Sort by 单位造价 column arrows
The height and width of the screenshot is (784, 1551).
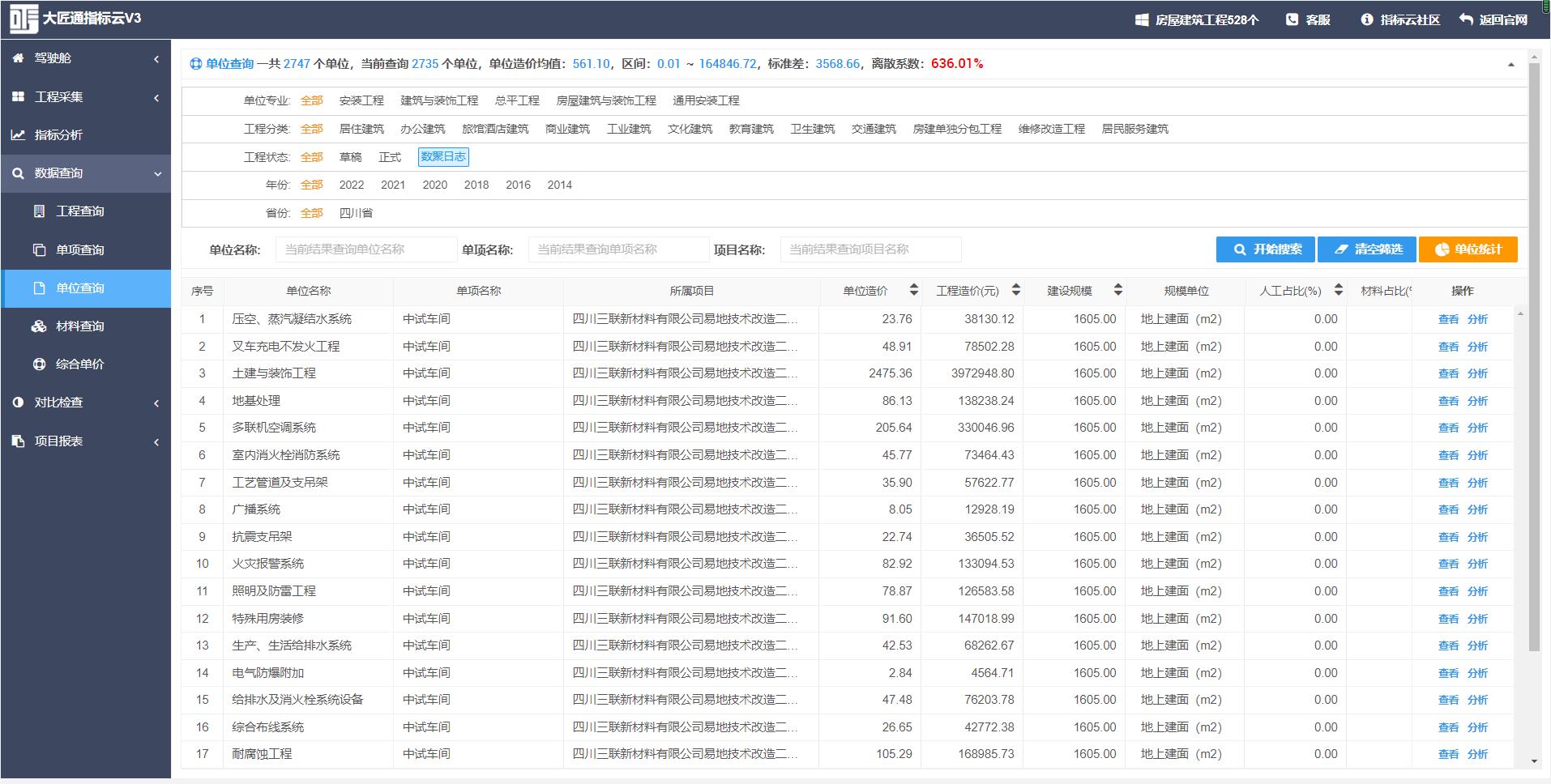pos(914,290)
